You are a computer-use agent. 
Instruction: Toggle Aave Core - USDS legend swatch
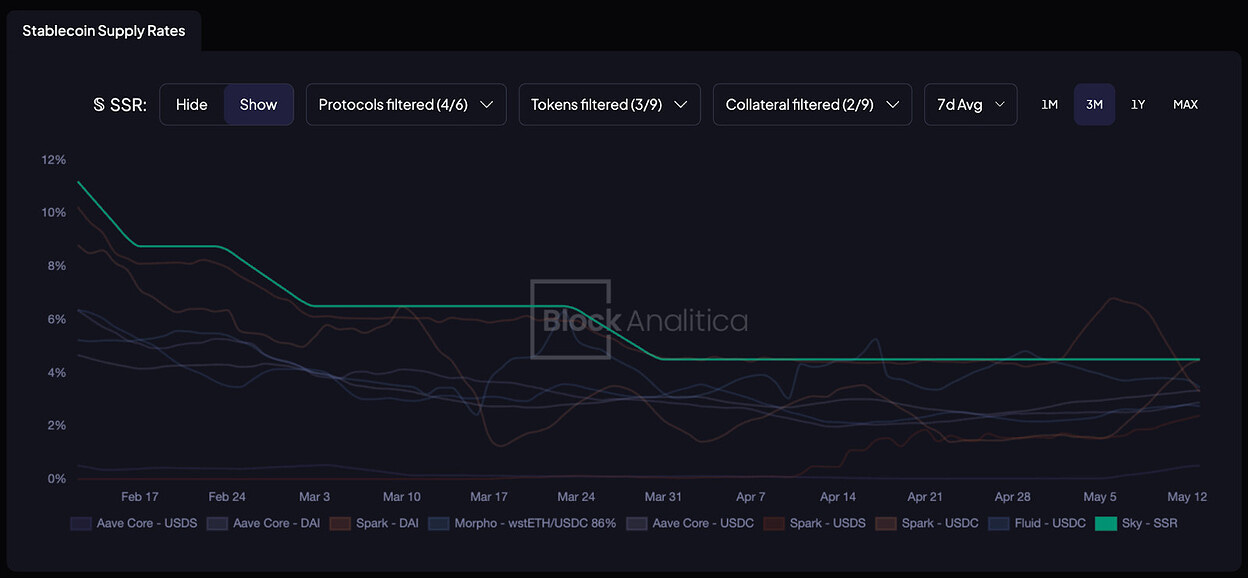(82, 523)
